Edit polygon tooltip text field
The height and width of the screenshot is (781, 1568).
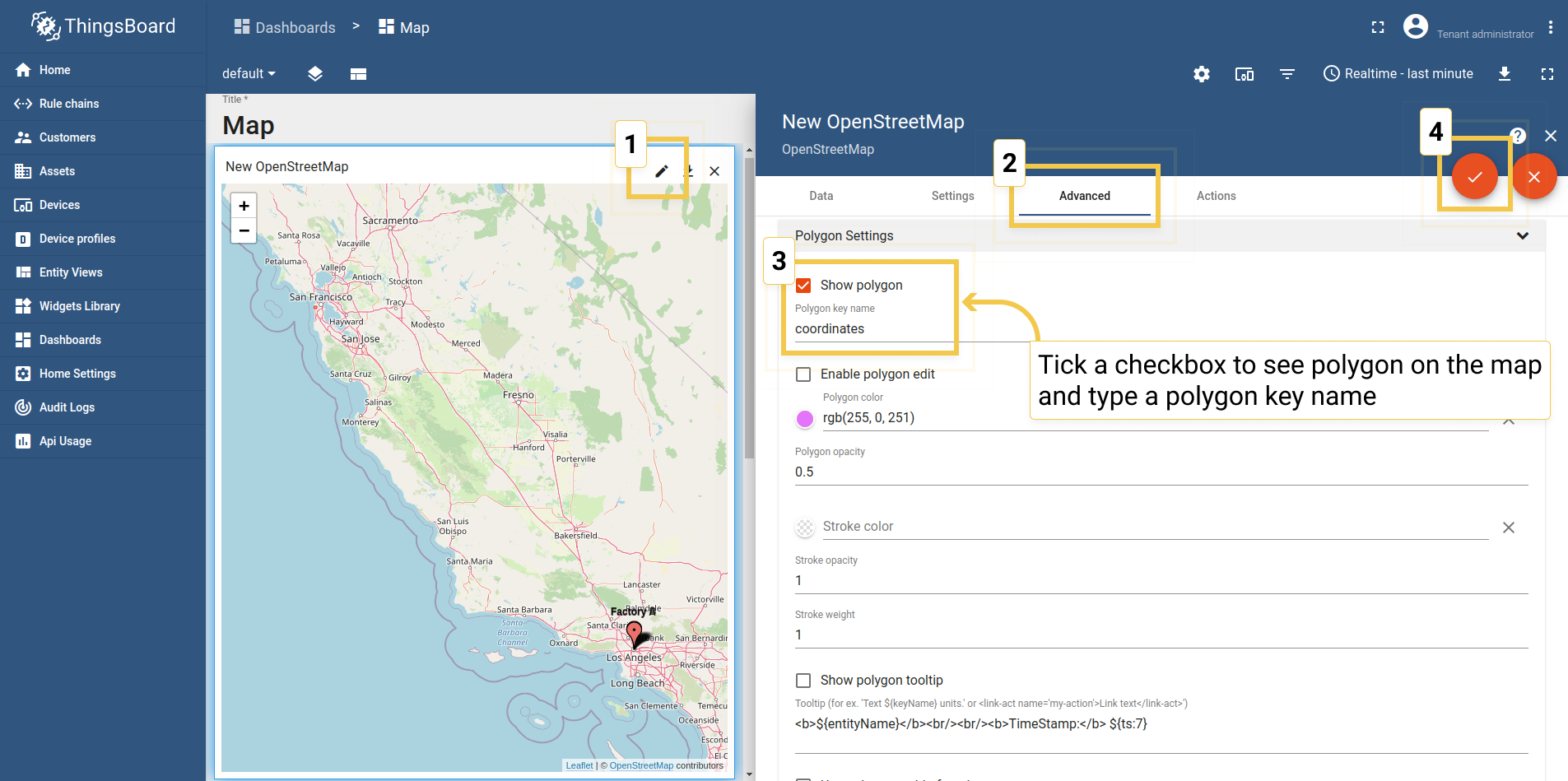pyautogui.click(x=1161, y=724)
